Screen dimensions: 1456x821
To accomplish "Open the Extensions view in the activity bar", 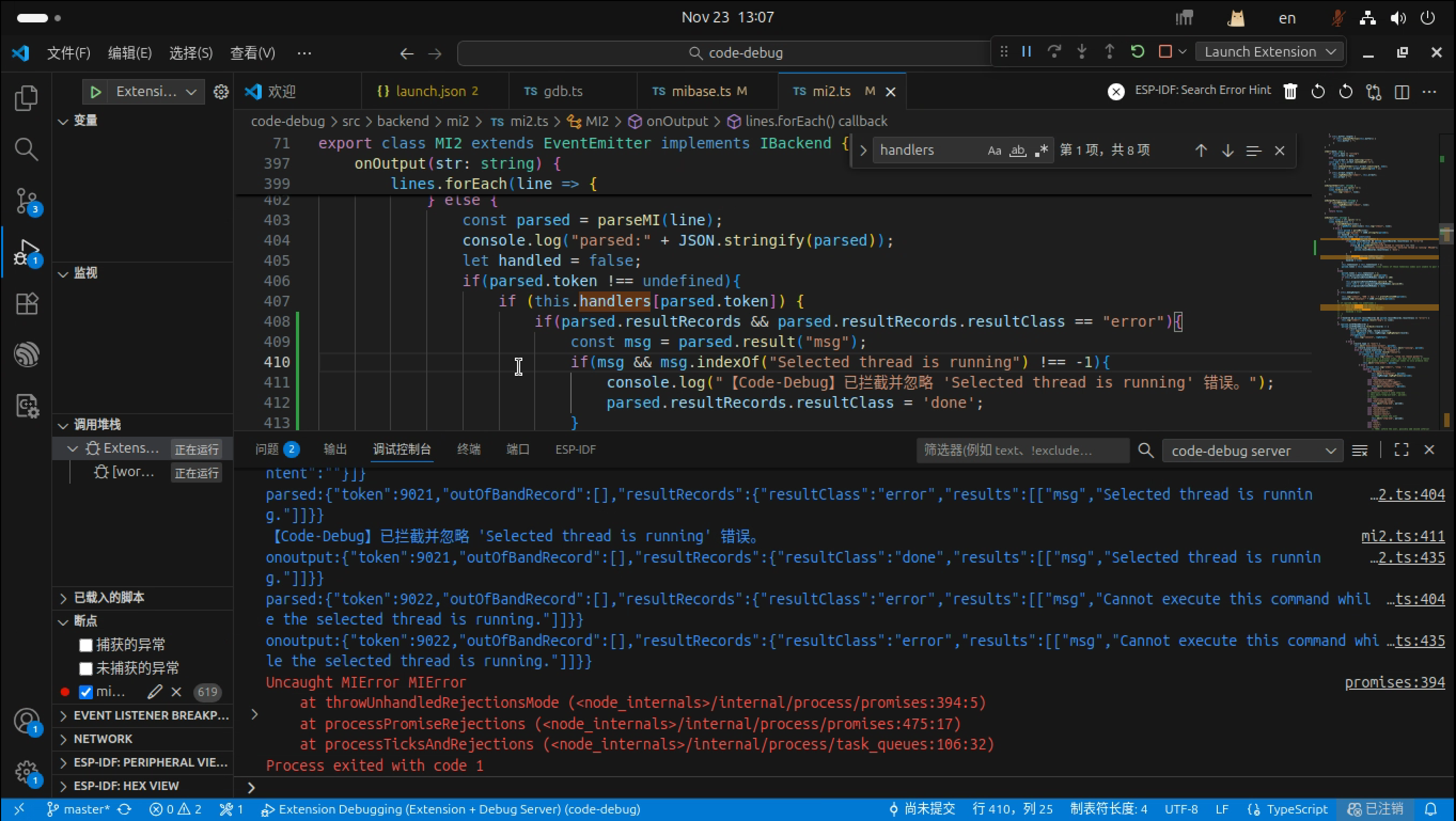I will click(x=26, y=304).
